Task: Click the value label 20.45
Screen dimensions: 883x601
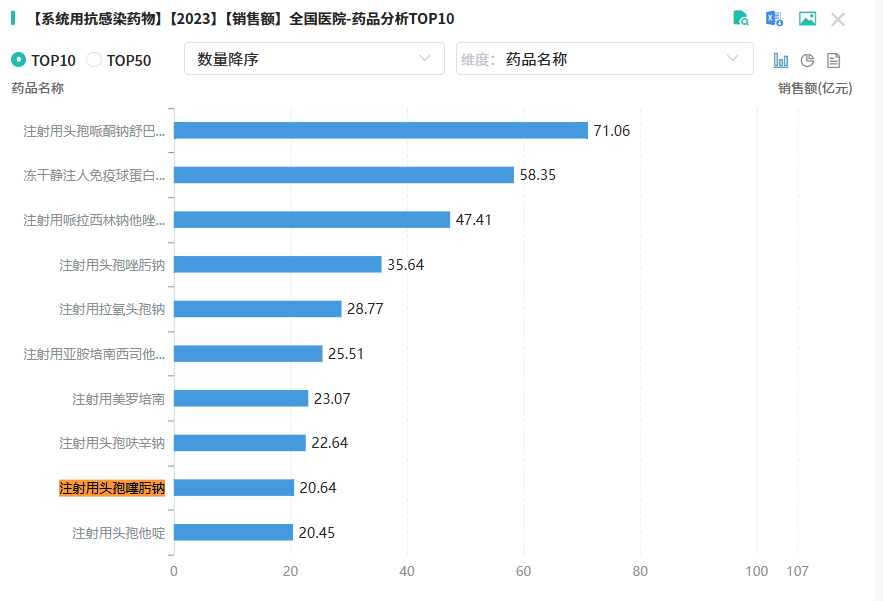Action: [316, 533]
